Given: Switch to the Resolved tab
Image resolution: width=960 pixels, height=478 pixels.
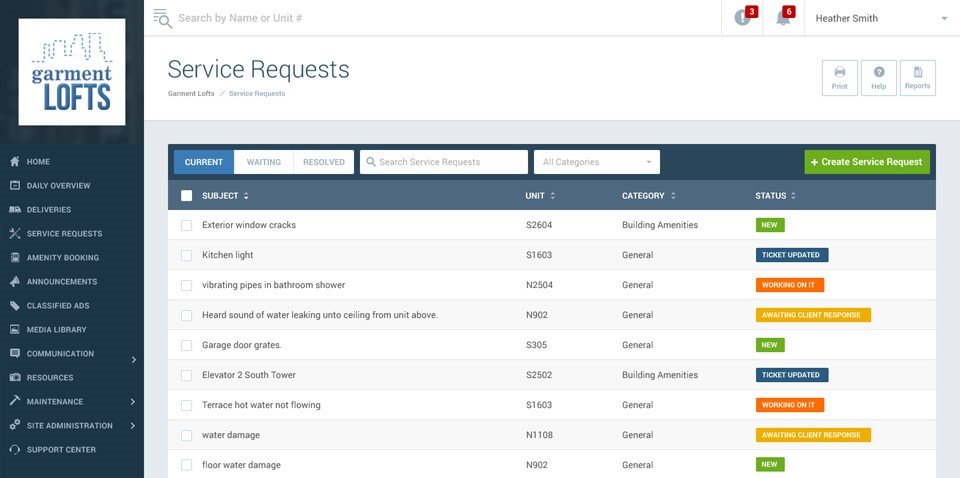Looking at the screenshot, I should coord(324,162).
